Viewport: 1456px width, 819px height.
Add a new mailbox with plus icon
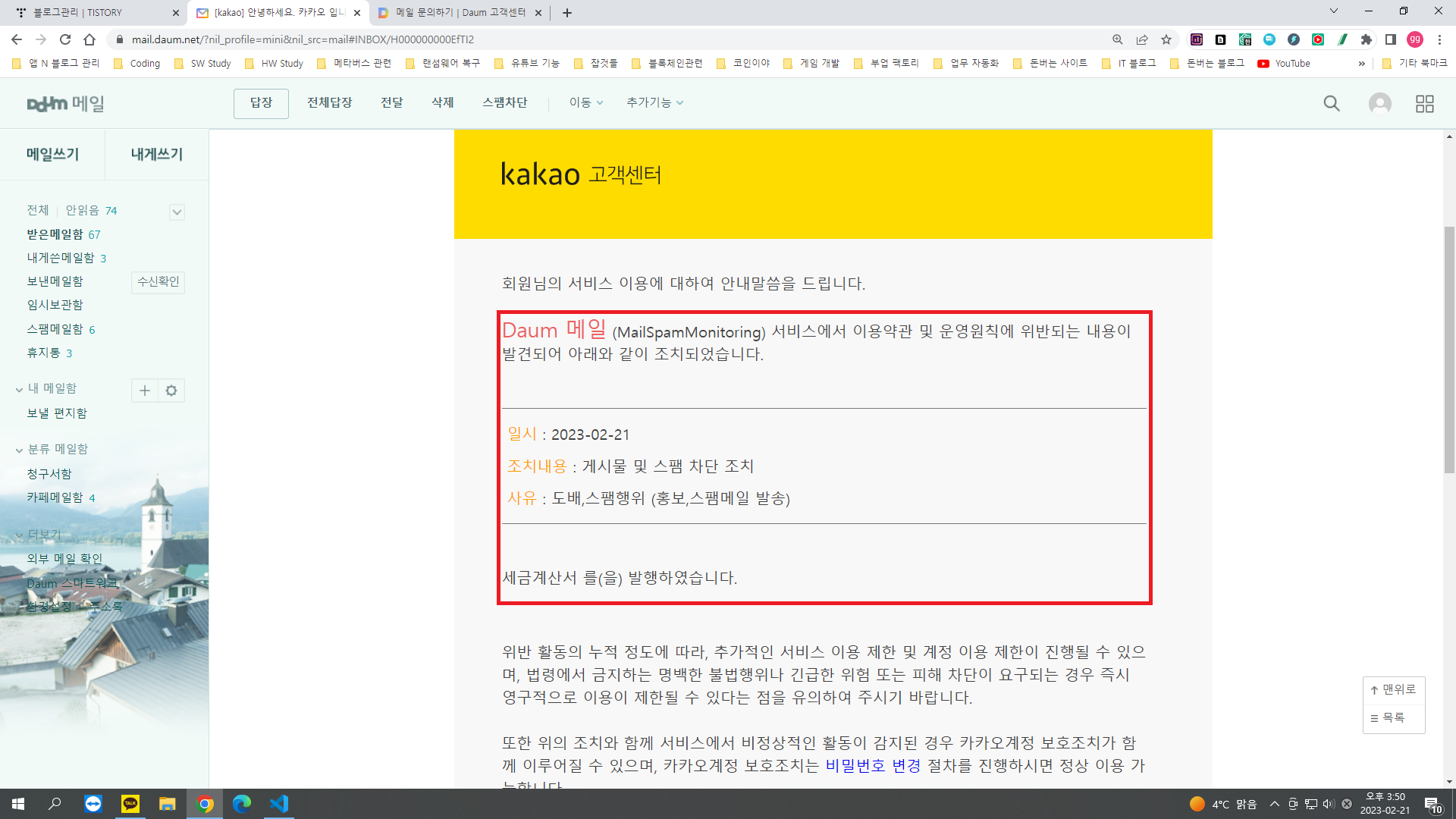[145, 391]
